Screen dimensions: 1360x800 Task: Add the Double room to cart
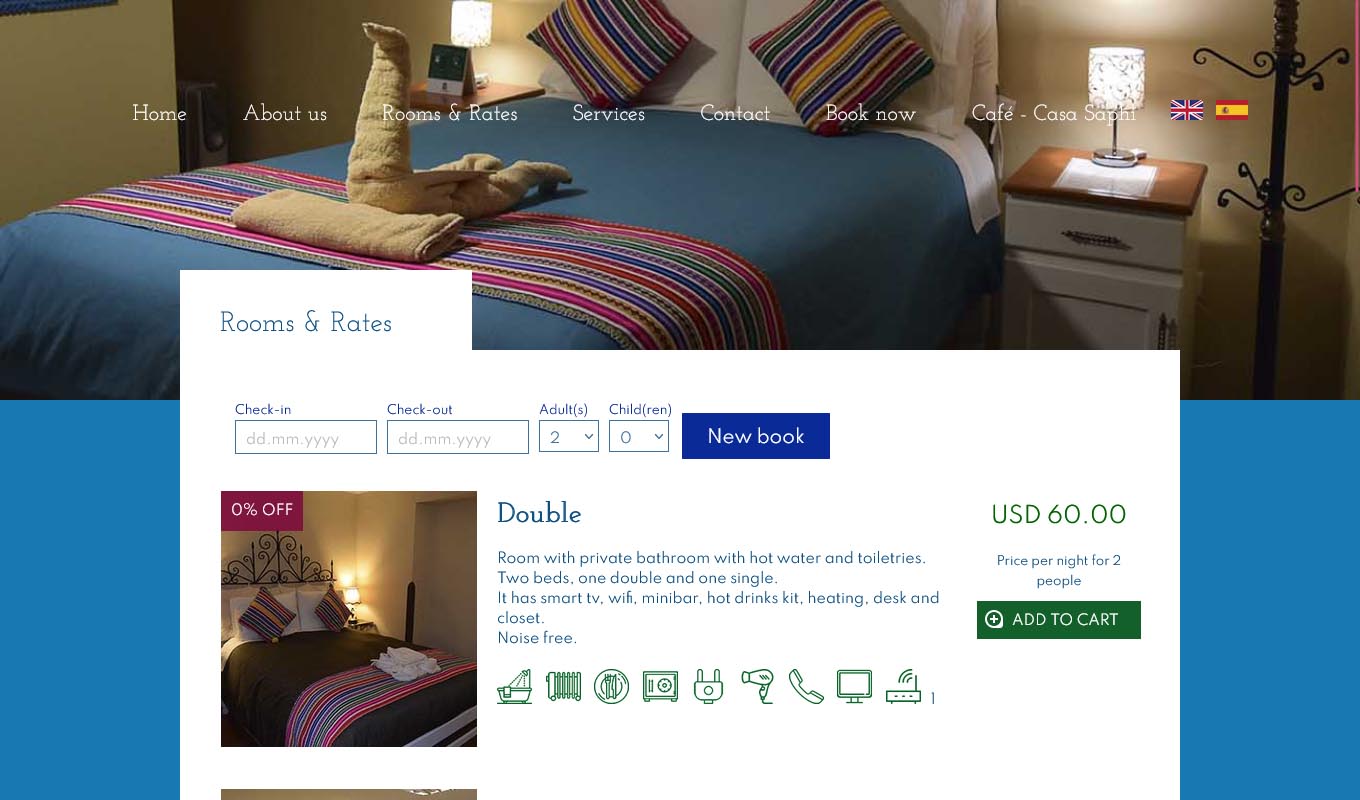(1059, 620)
